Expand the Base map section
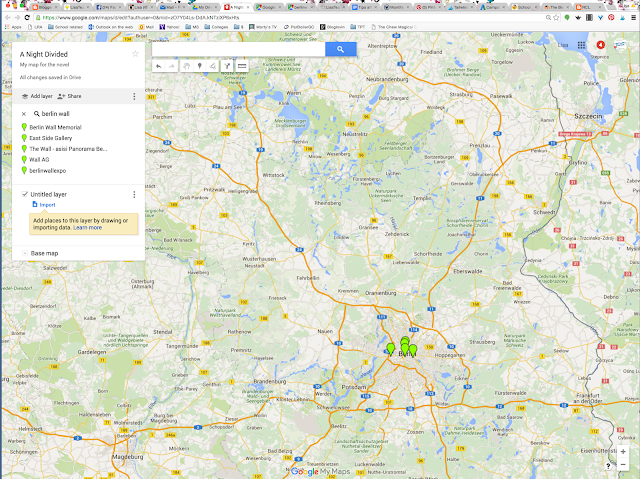This screenshot has width=640, height=479. point(25,253)
